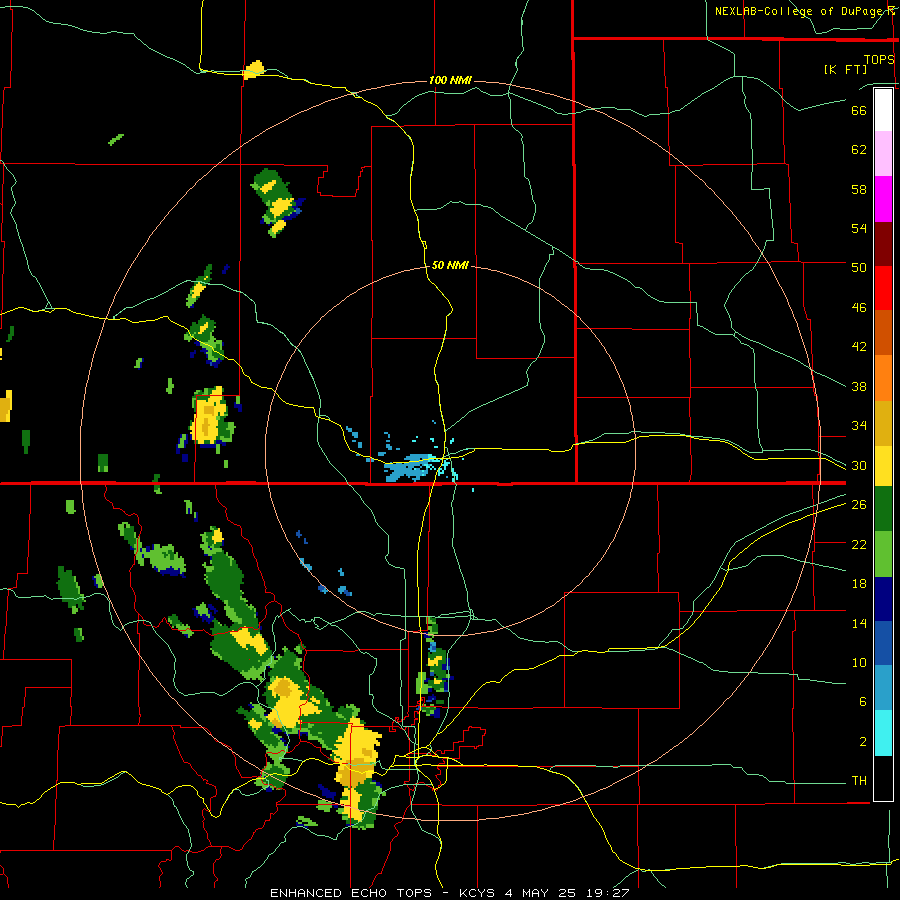Click the "10" legend value
900x900 pixels.
pyautogui.click(x=859, y=662)
